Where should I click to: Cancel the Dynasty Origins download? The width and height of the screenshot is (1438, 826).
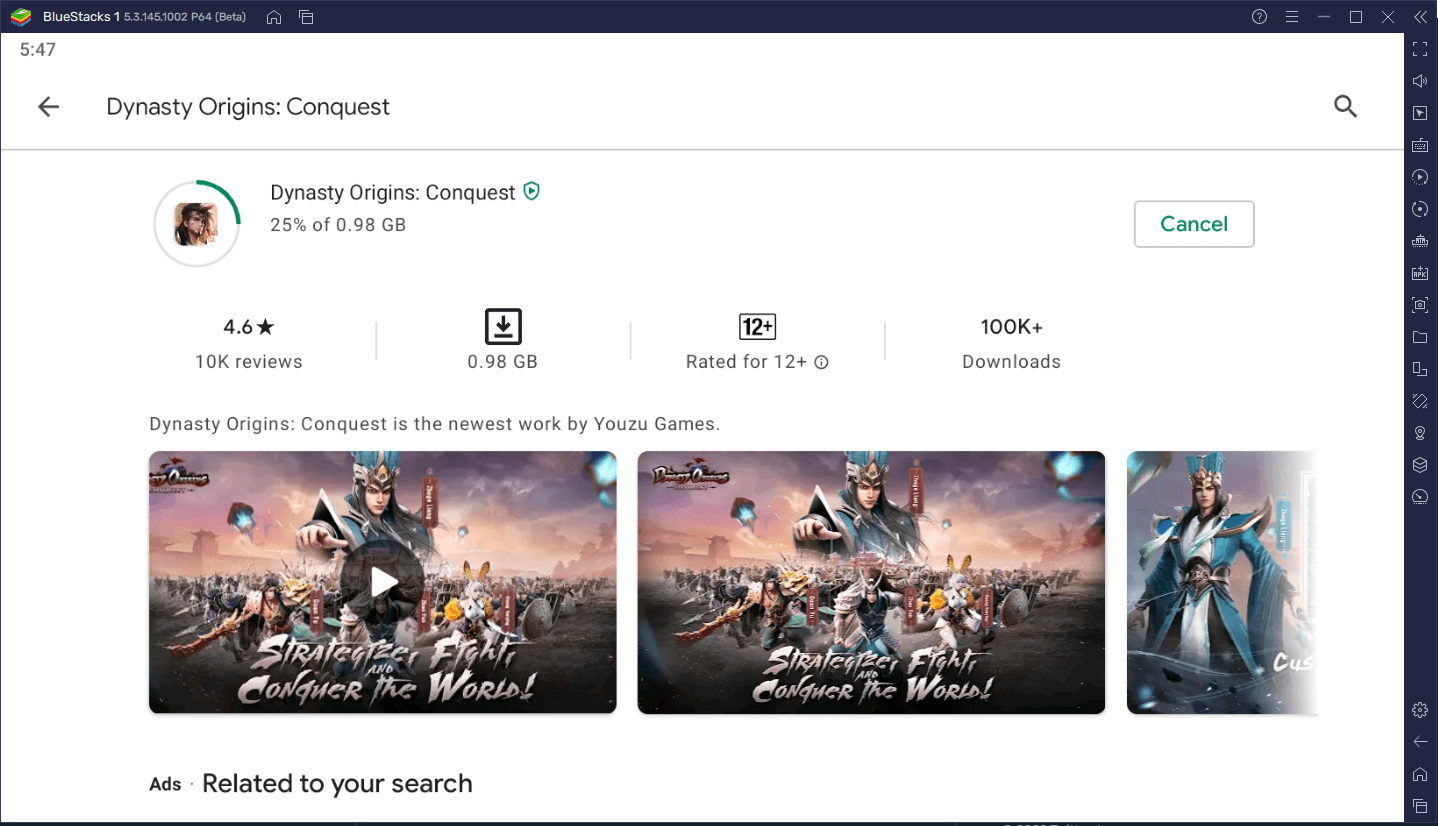[1194, 224]
